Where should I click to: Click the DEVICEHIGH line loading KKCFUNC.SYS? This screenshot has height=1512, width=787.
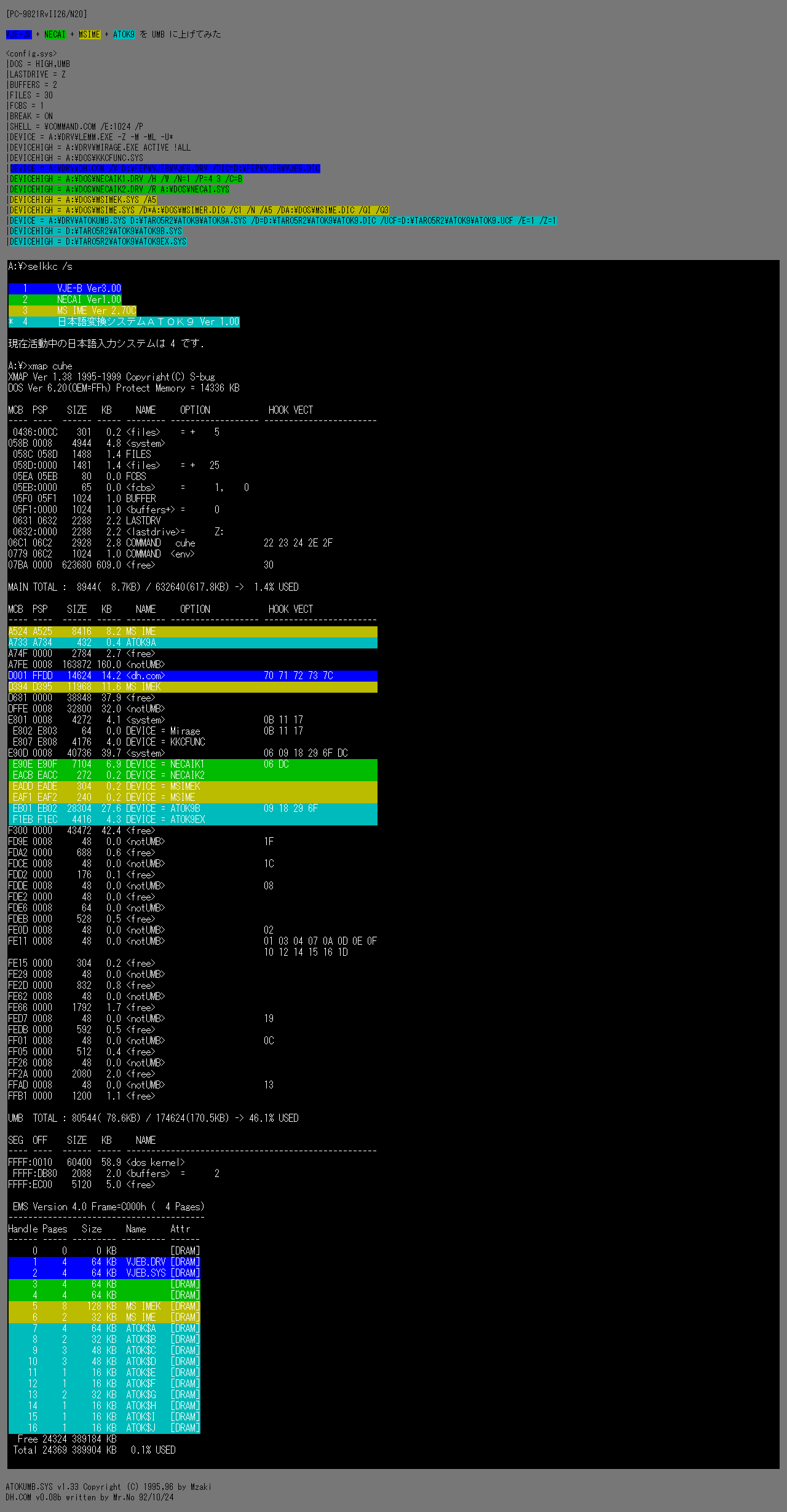click(x=75, y=158)
